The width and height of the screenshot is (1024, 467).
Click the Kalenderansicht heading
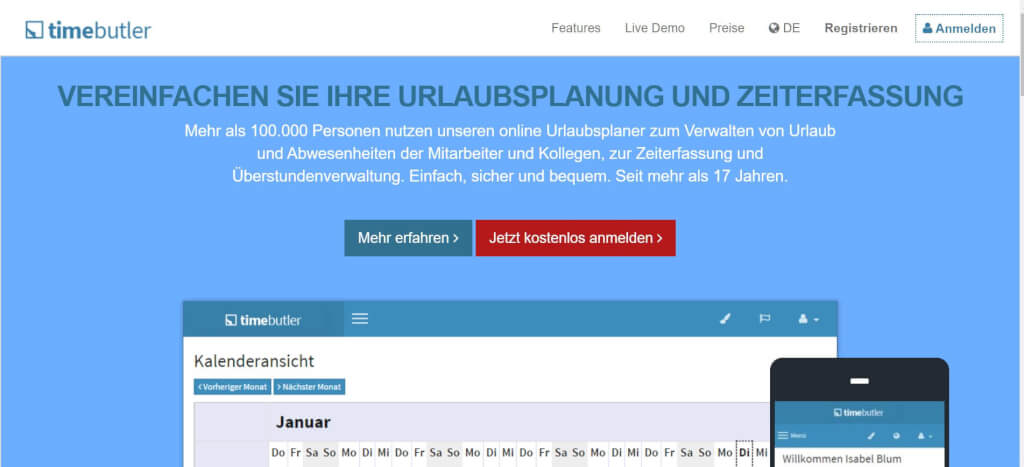tap(254, 361)
